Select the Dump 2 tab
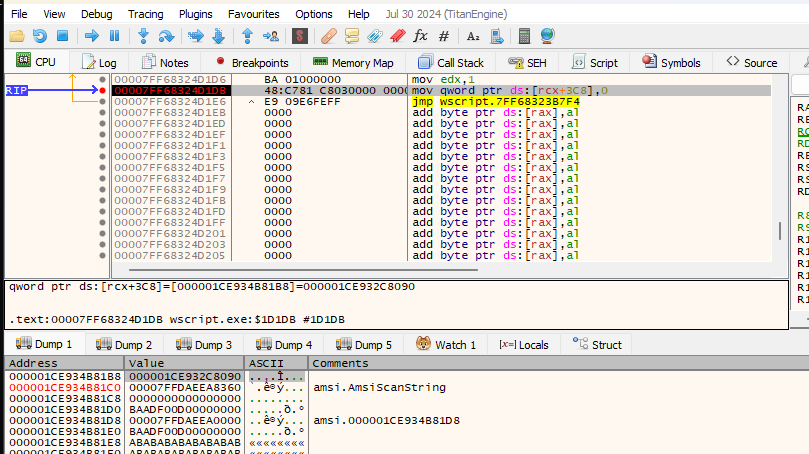Screen dimensions: 809x454 coord(124,345)
